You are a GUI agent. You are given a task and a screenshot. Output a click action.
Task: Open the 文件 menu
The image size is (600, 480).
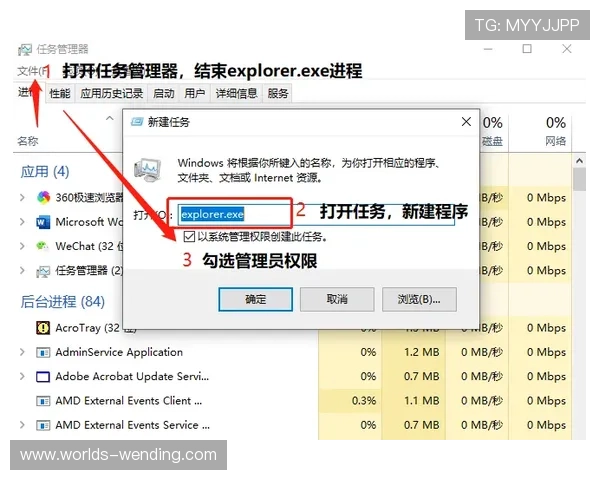pos(32,71)
